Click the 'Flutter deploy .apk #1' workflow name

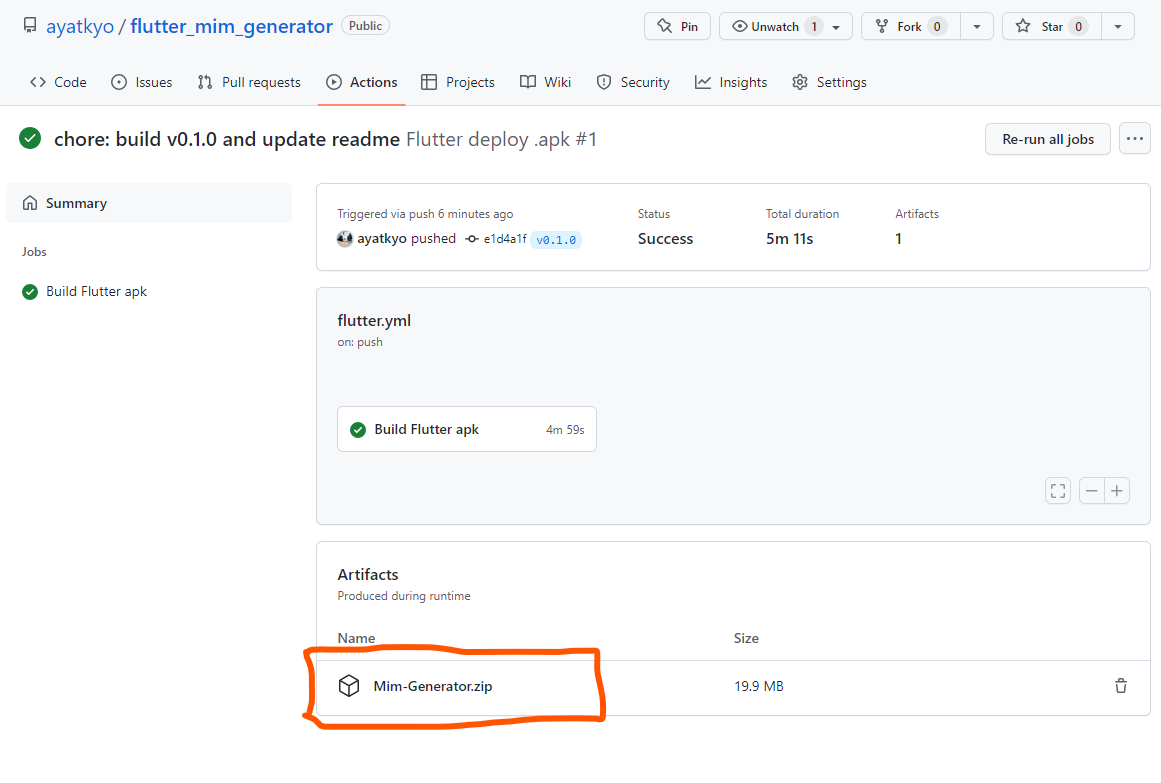pos(501,139)
